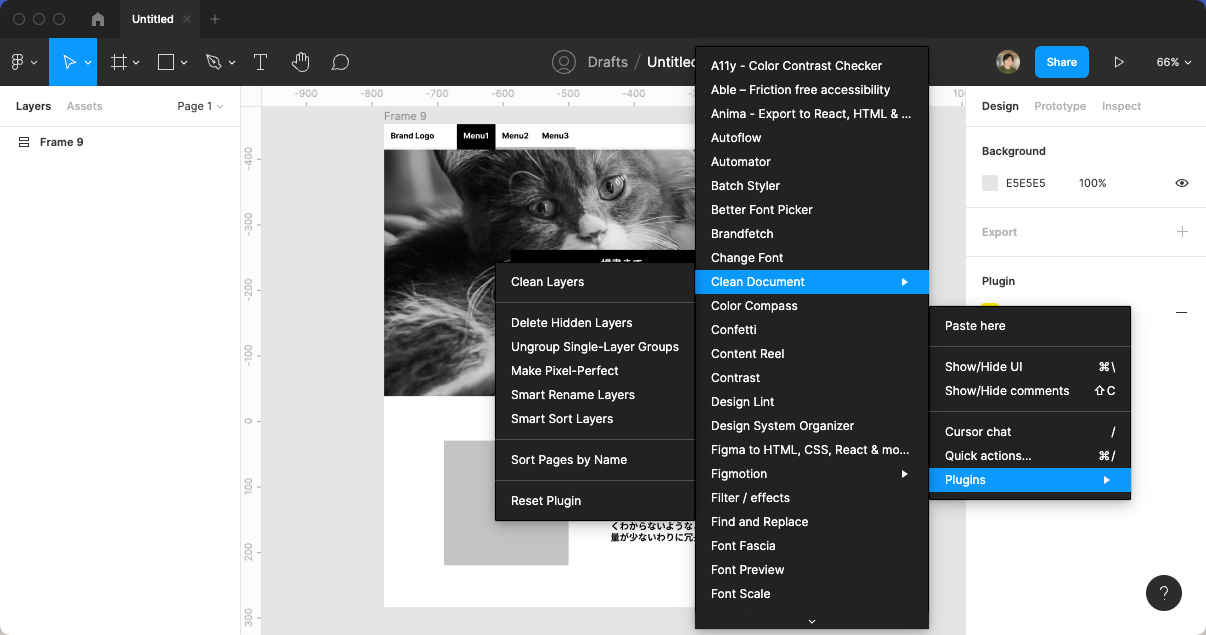Switch to the Prototype tab
The width and height of the screenshot is (1206, 635).
[1059, 106]
